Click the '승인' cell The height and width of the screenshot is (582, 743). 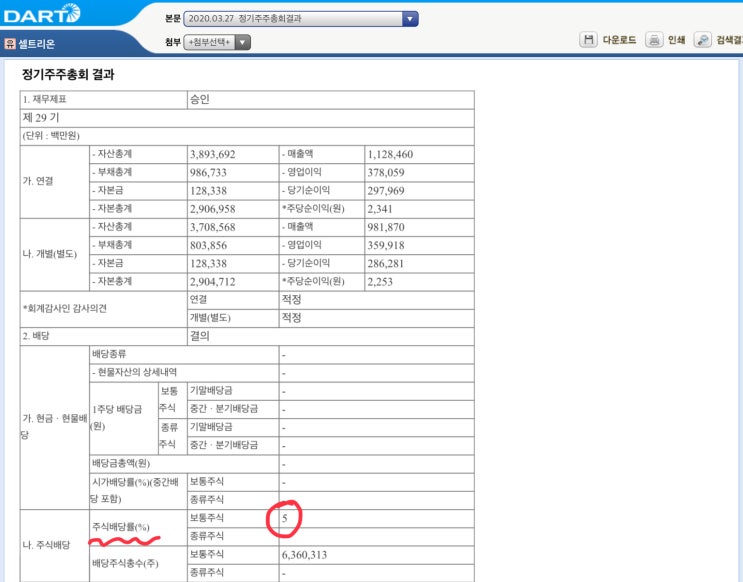pos(331,100)
